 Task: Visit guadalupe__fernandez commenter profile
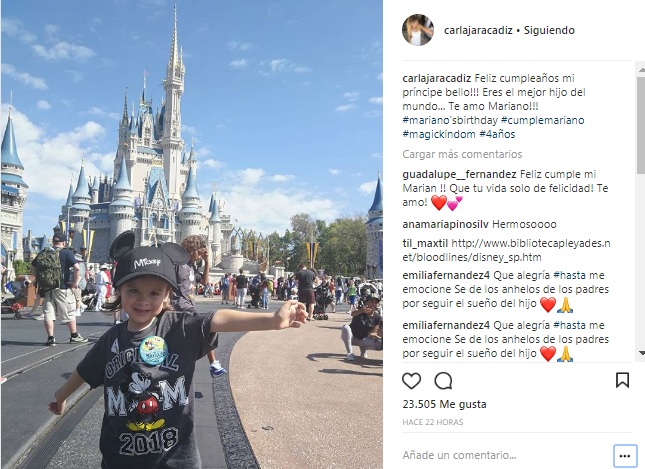tap(459, 174)
